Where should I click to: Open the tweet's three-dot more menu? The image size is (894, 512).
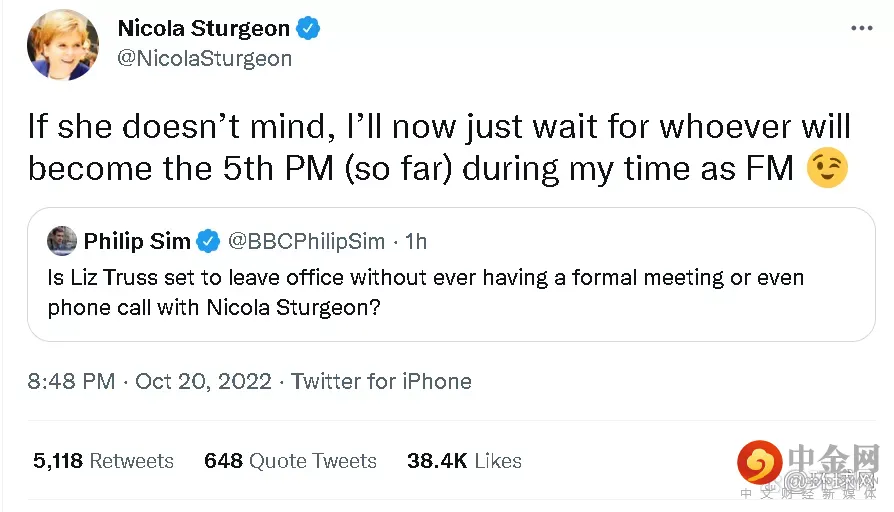[x=861, y=29]
